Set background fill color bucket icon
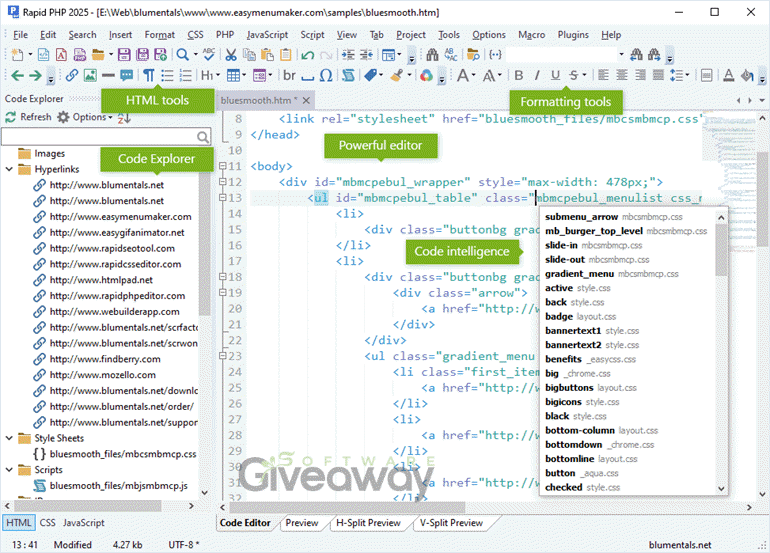This screenshot has width=770, height=553. tap(747, 75)
